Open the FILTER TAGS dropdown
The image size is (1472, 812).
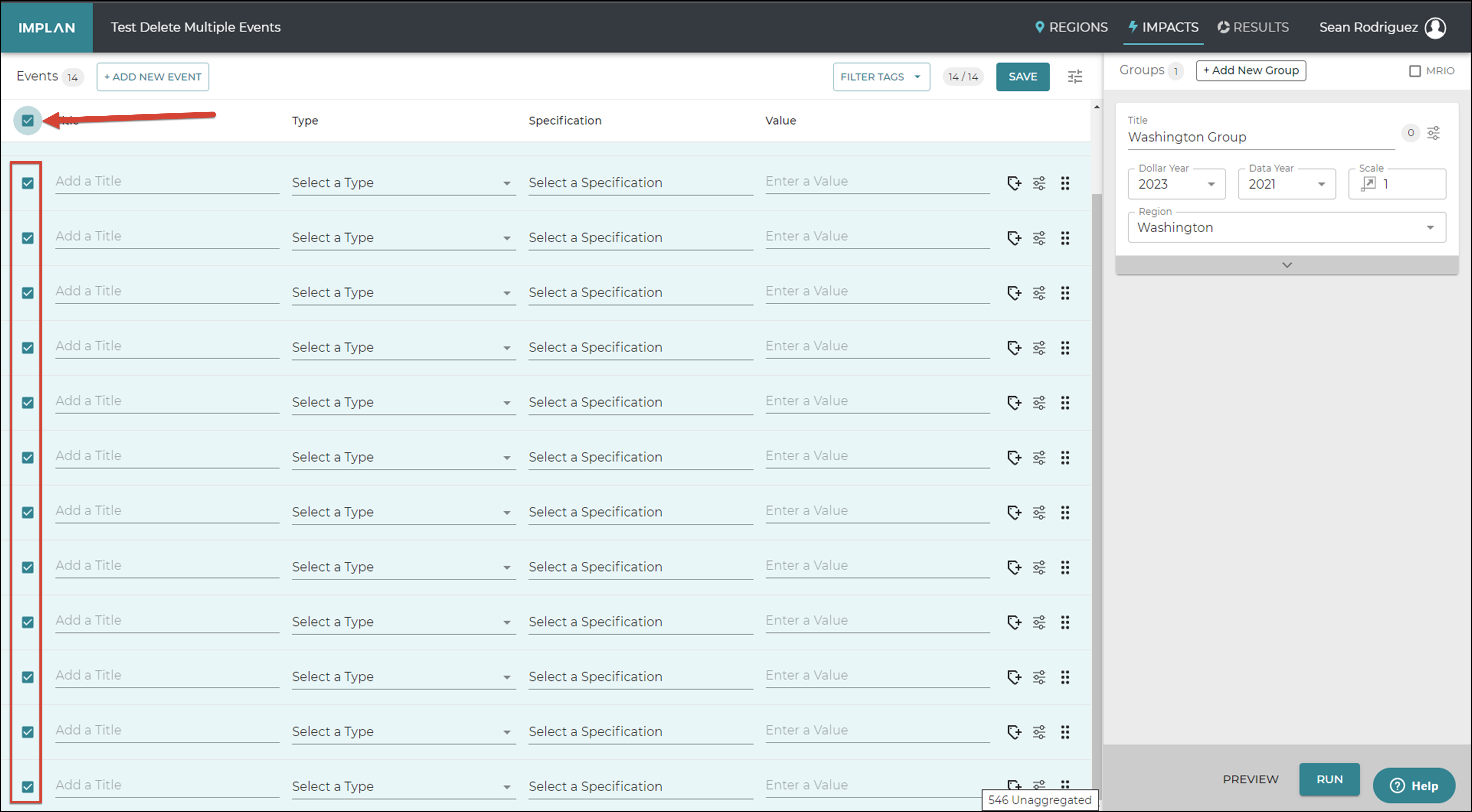pyautogui.click(x=881, y=76)
